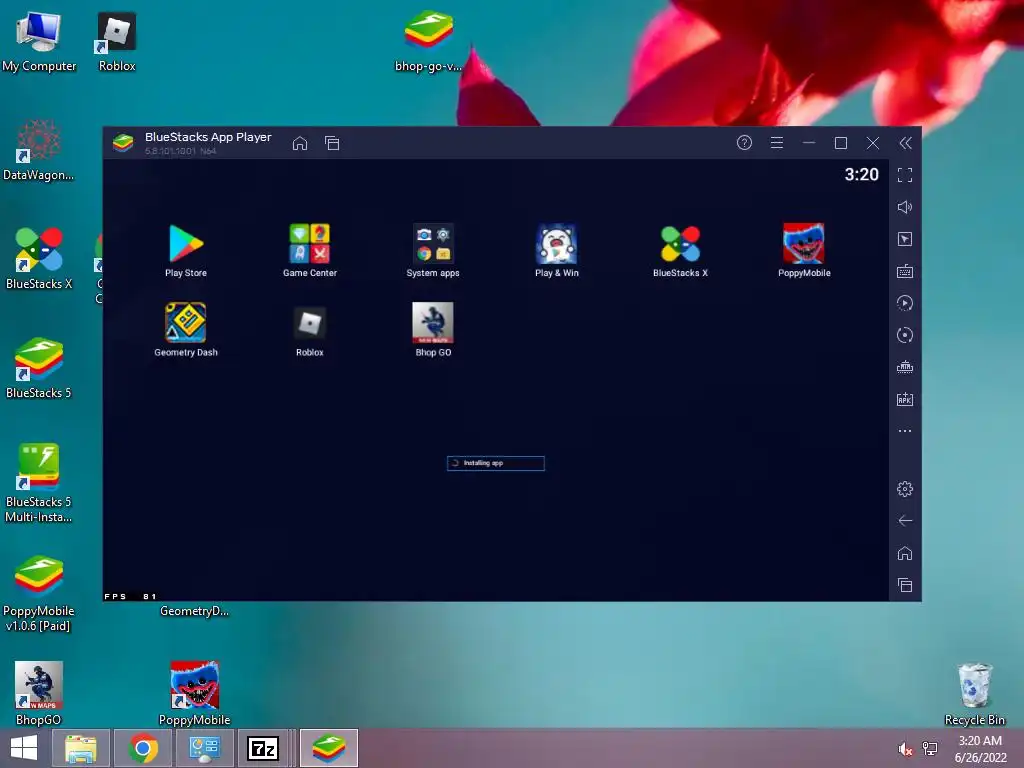This screenshot has width=1024, height=768.
Task: Click the FPS 81 counter text
Action: pyautogui.click(x=131, y=596)
